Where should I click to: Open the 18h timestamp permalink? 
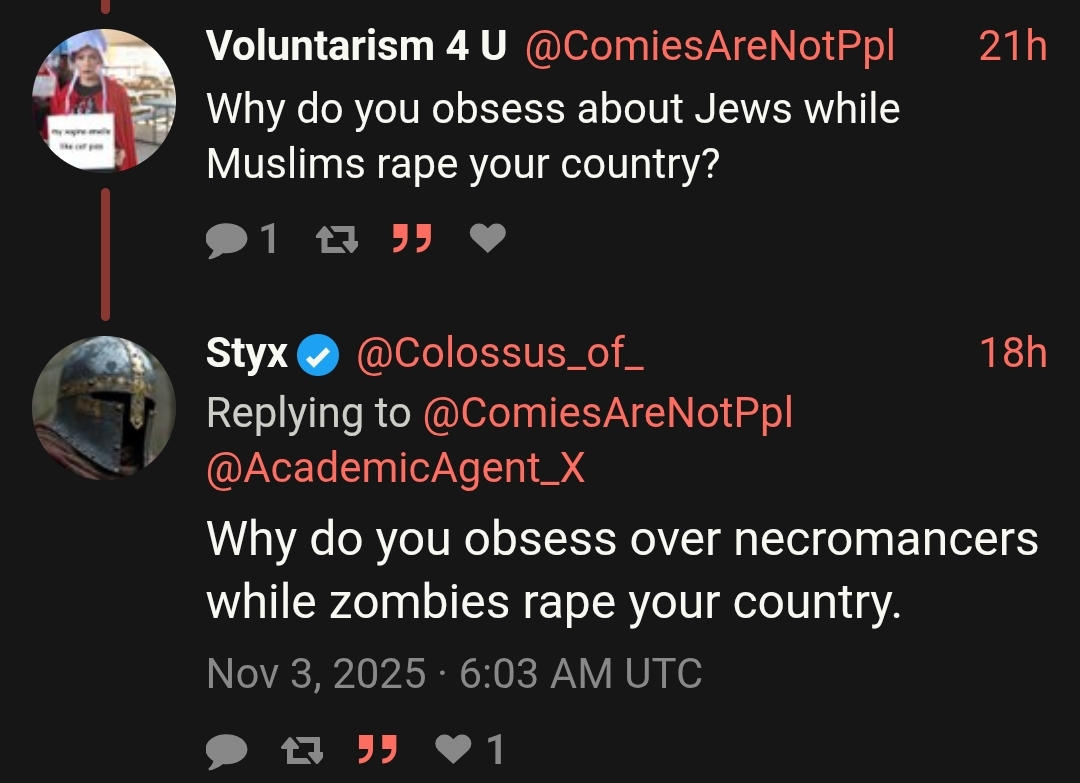pos(1012,353)
